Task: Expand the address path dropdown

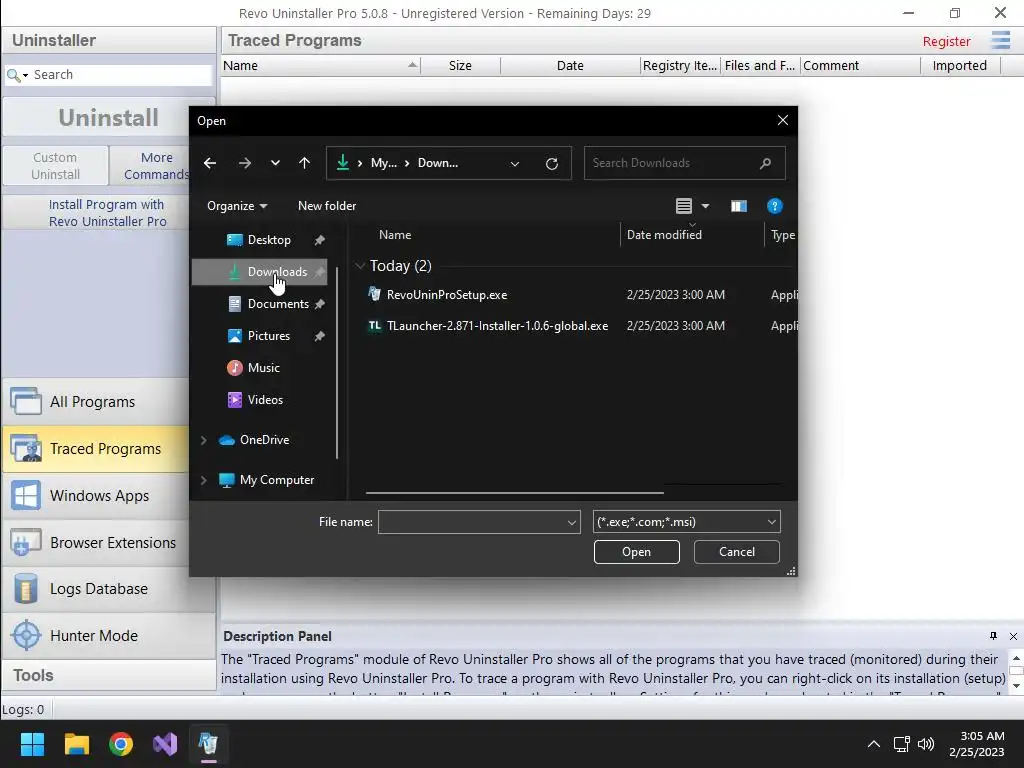Action: pos(515,164)
